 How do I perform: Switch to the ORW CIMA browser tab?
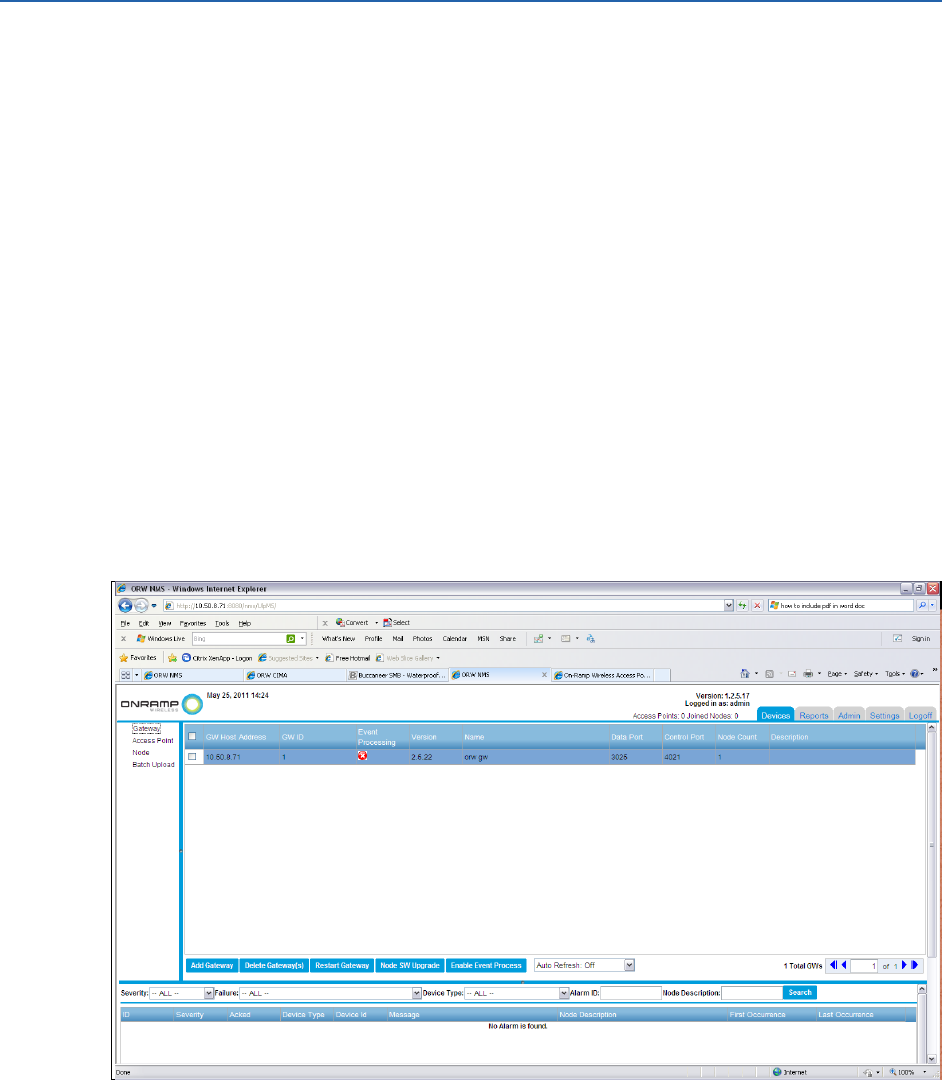click(x=295, y=675)
